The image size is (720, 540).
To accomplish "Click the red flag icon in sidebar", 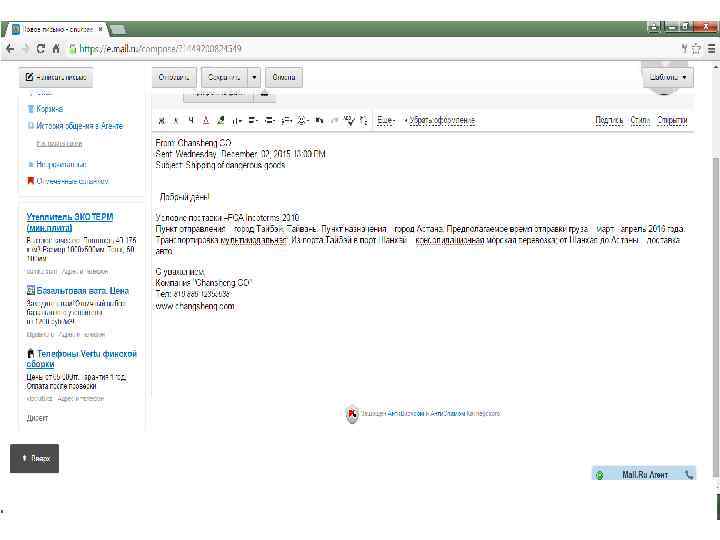I will [x=31, y=180].
